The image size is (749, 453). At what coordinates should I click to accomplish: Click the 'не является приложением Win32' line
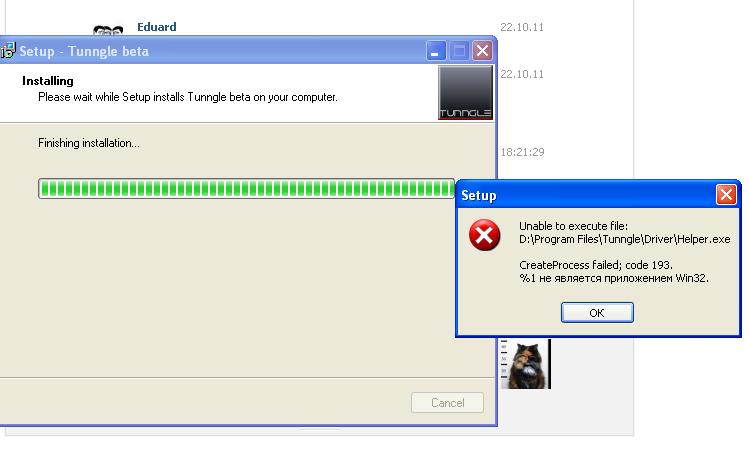(x=614, y=278)
